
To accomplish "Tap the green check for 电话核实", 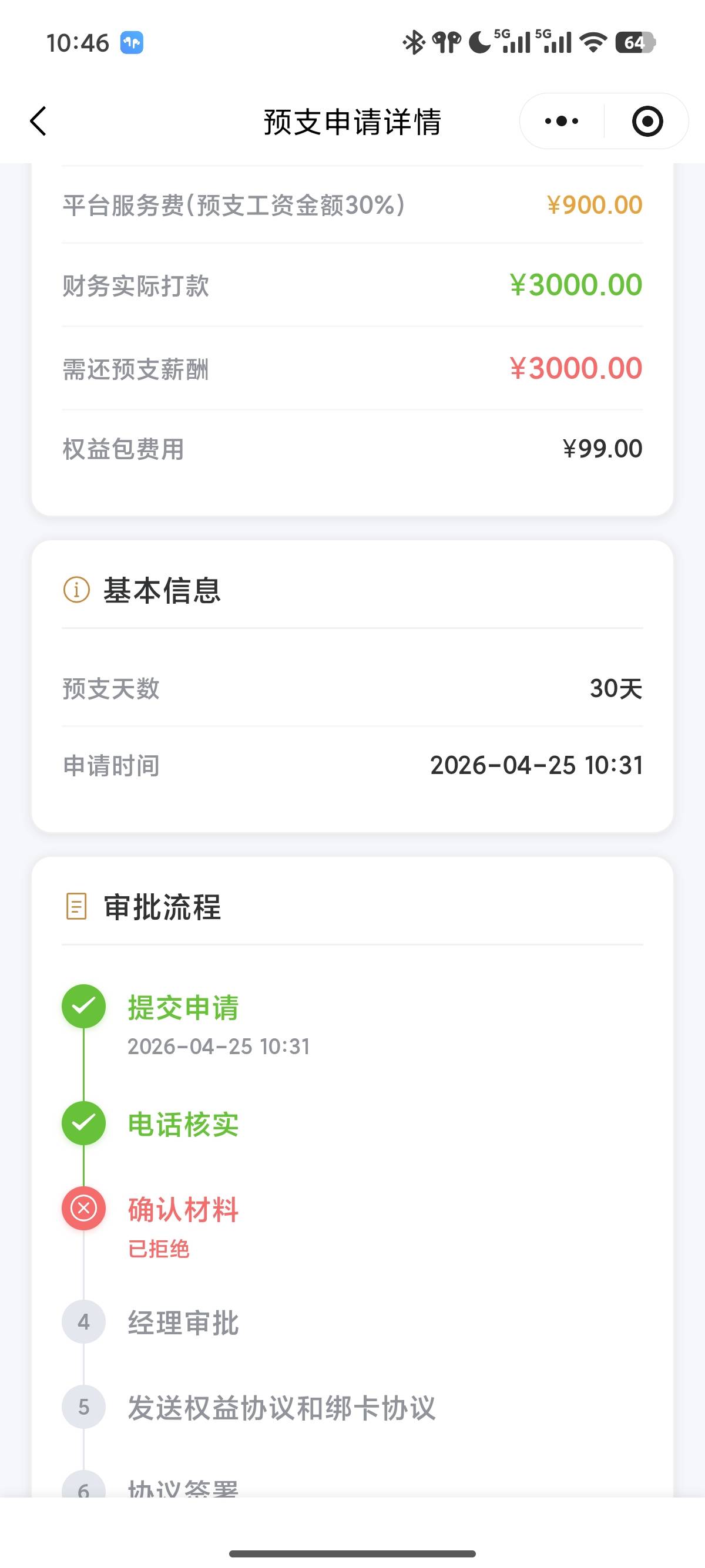I will [x=84, y=1123].
